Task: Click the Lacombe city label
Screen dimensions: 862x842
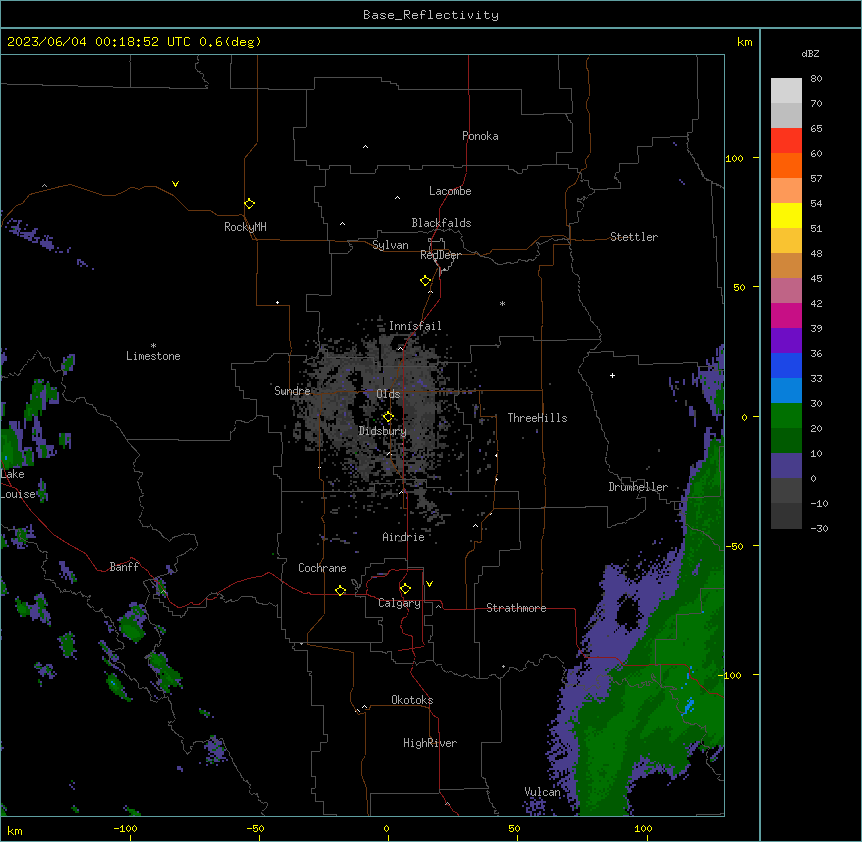Action: [x=450, y=191]
